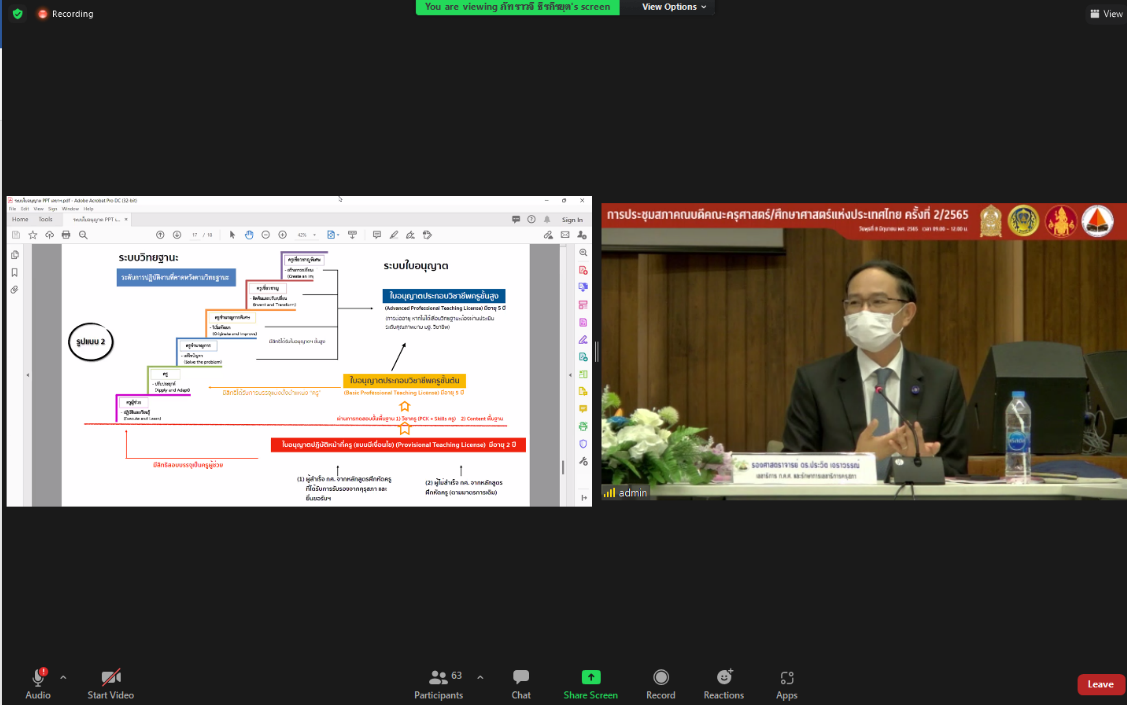Open the Sign tool in Acrobat toolbar
This screenshot has width=1127, height=705.
pyautogui.click(x=410, y=235)
